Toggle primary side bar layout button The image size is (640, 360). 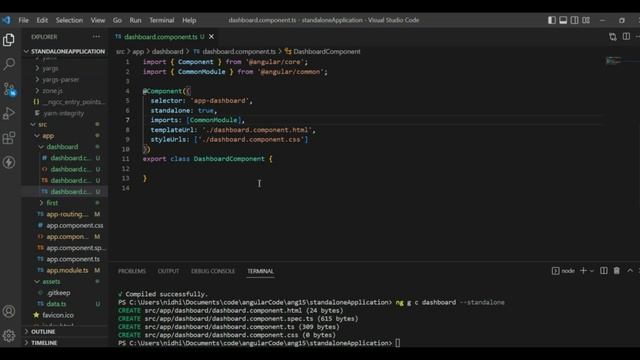coord(552,20)
